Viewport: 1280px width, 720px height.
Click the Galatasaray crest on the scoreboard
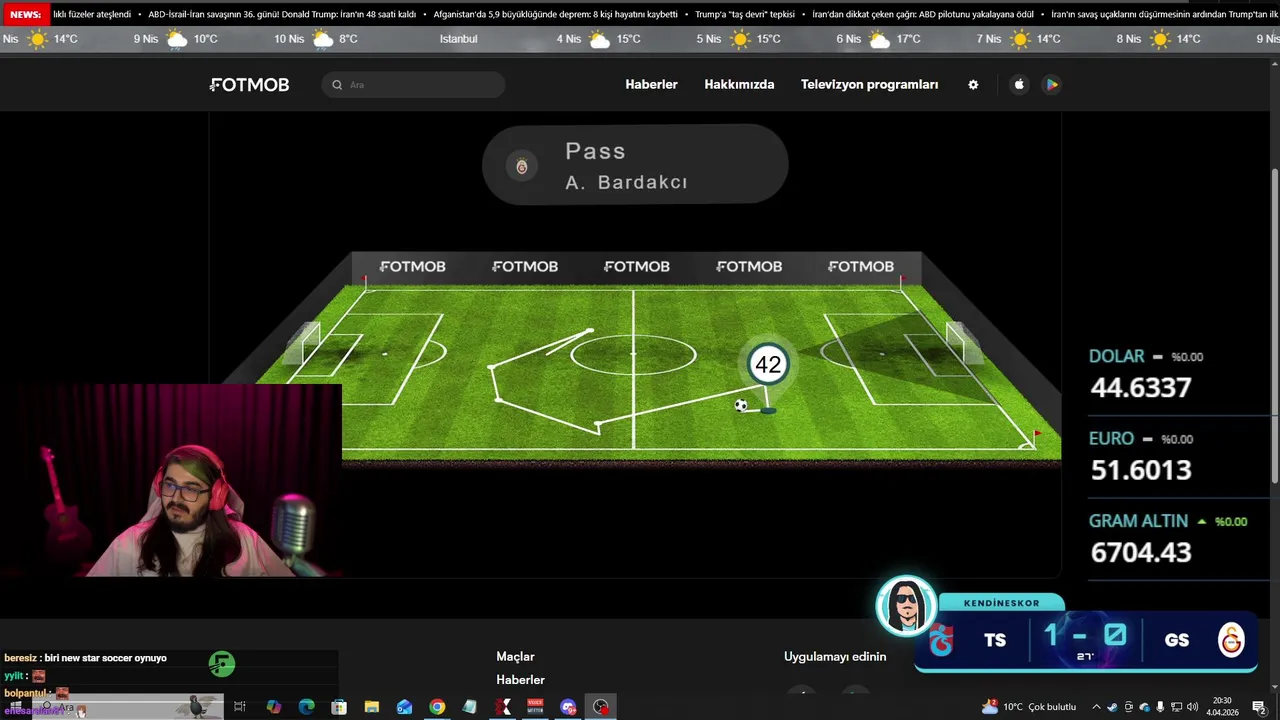pos(1231,640)
